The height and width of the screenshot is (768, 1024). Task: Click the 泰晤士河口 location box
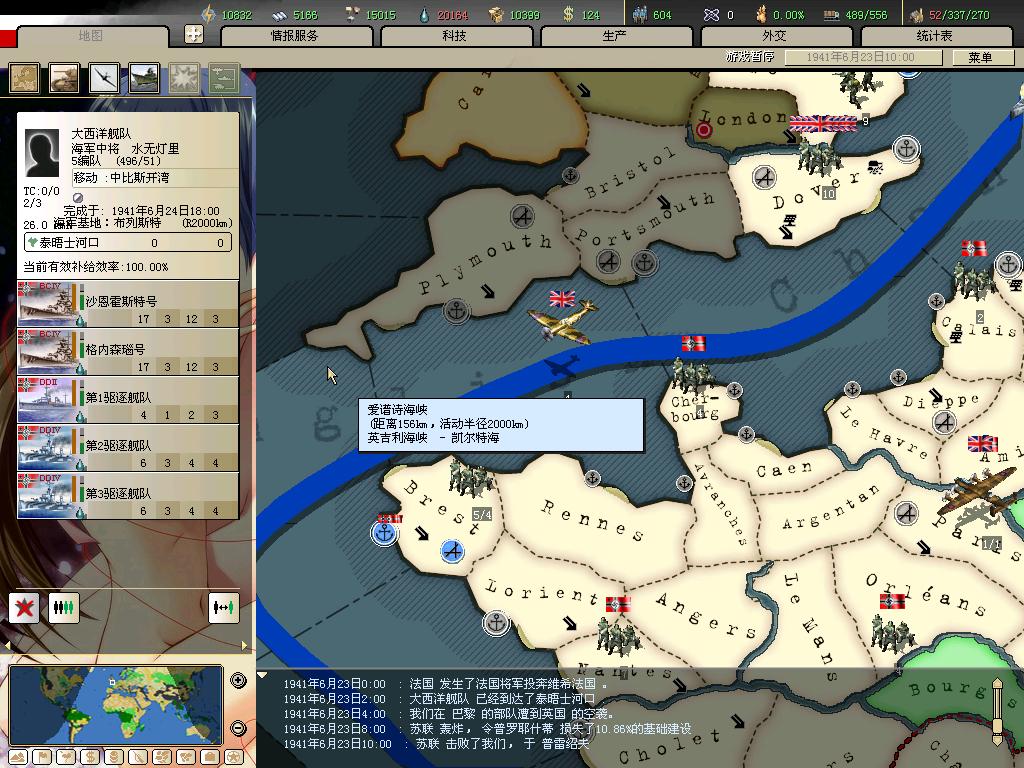click(x=128, y=243)
